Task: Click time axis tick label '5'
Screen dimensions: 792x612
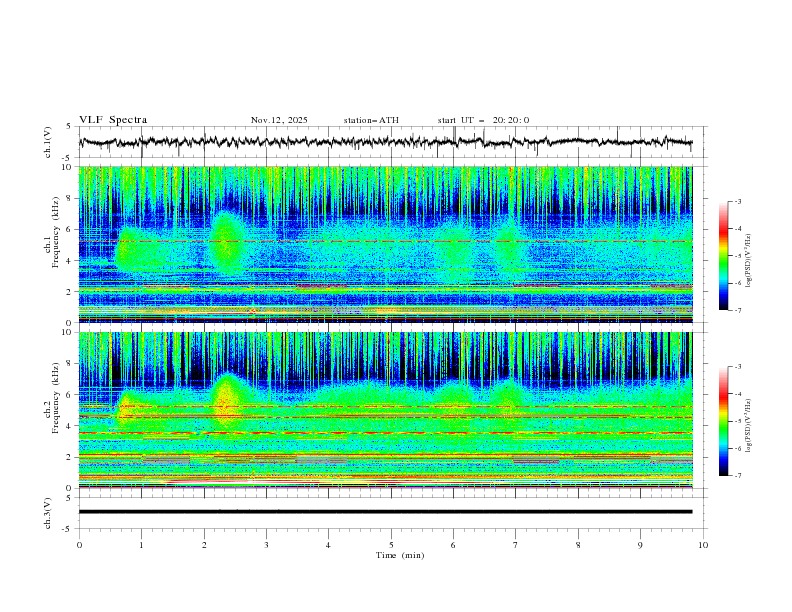Action: tap(391, 545)
